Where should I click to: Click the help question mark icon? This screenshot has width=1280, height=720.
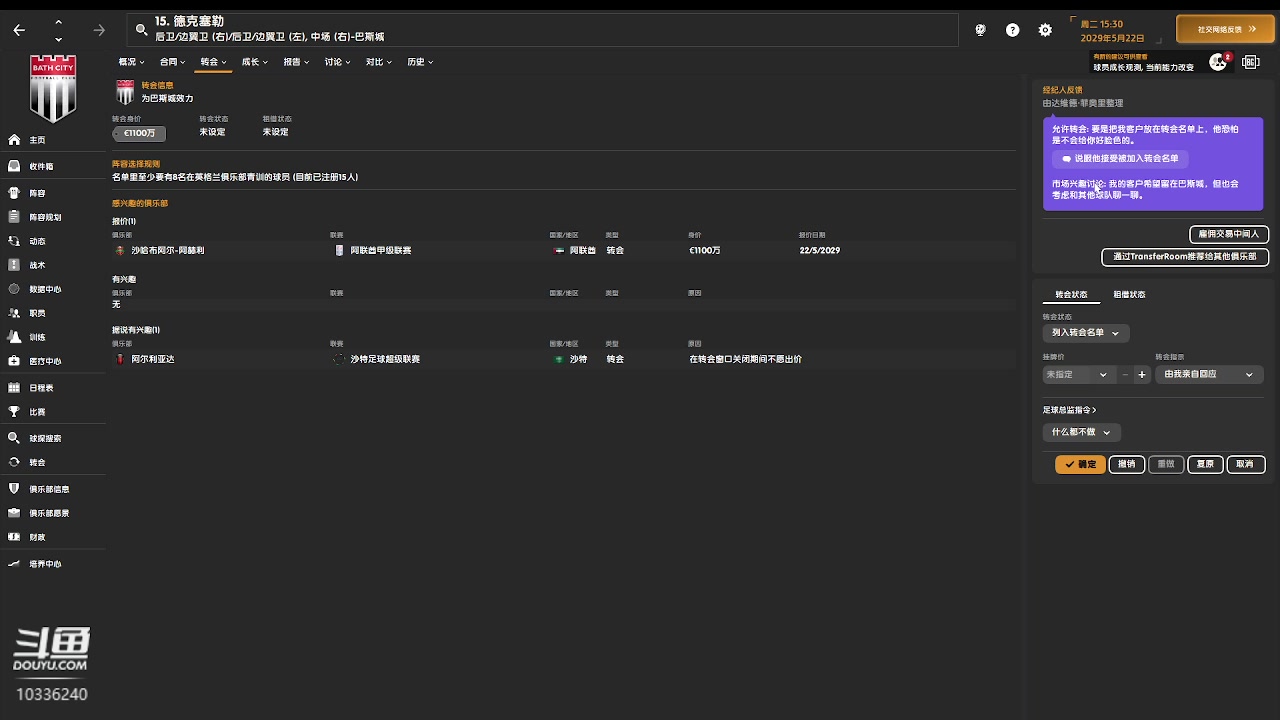(1013, 30)
